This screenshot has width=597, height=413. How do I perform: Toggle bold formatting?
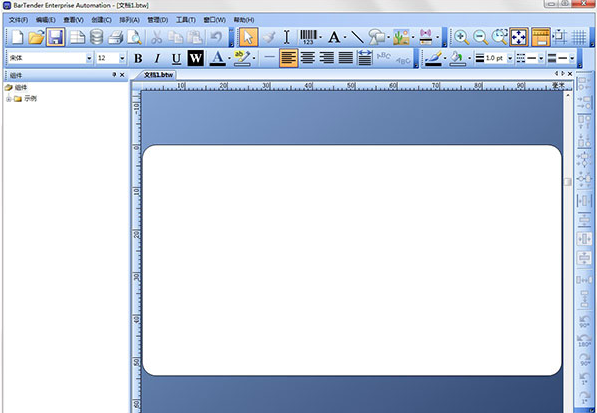point(138,58)
